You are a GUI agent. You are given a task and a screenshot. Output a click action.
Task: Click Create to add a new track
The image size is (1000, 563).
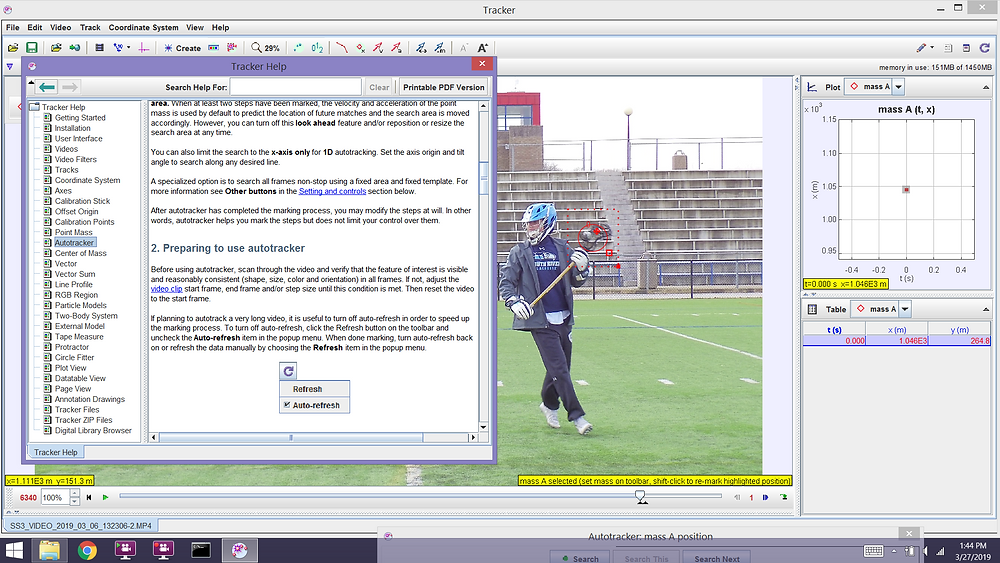click(x=182, y=48)
